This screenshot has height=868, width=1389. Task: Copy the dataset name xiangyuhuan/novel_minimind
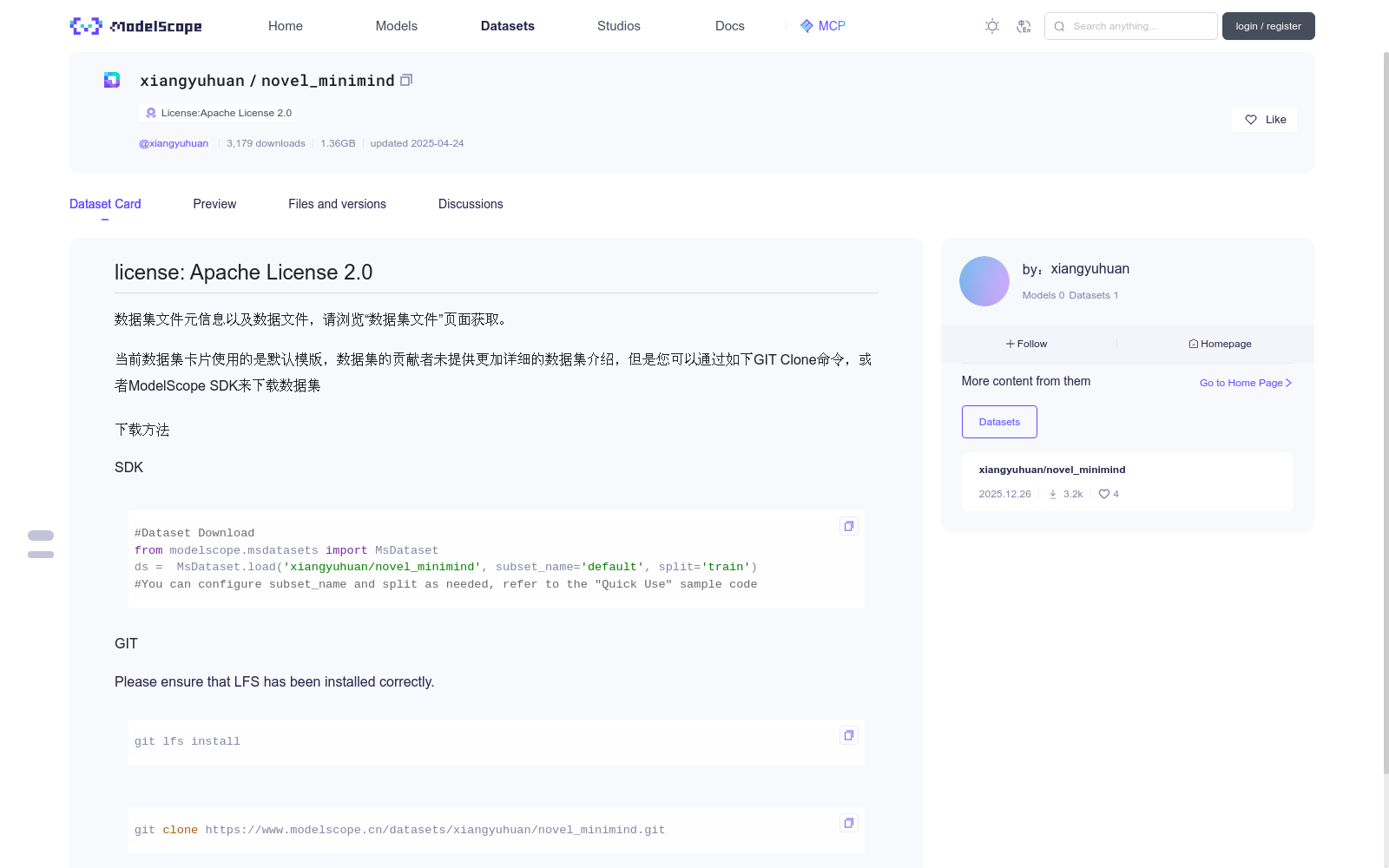[x=406, y=80]
